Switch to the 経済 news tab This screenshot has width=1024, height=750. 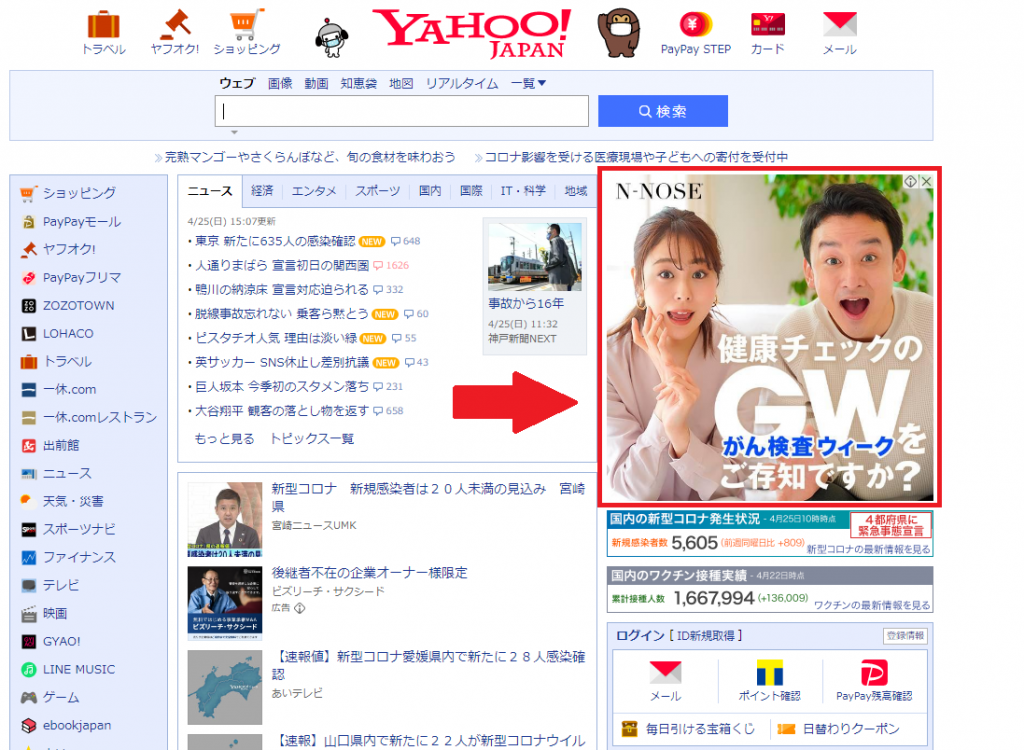(262, 191)
